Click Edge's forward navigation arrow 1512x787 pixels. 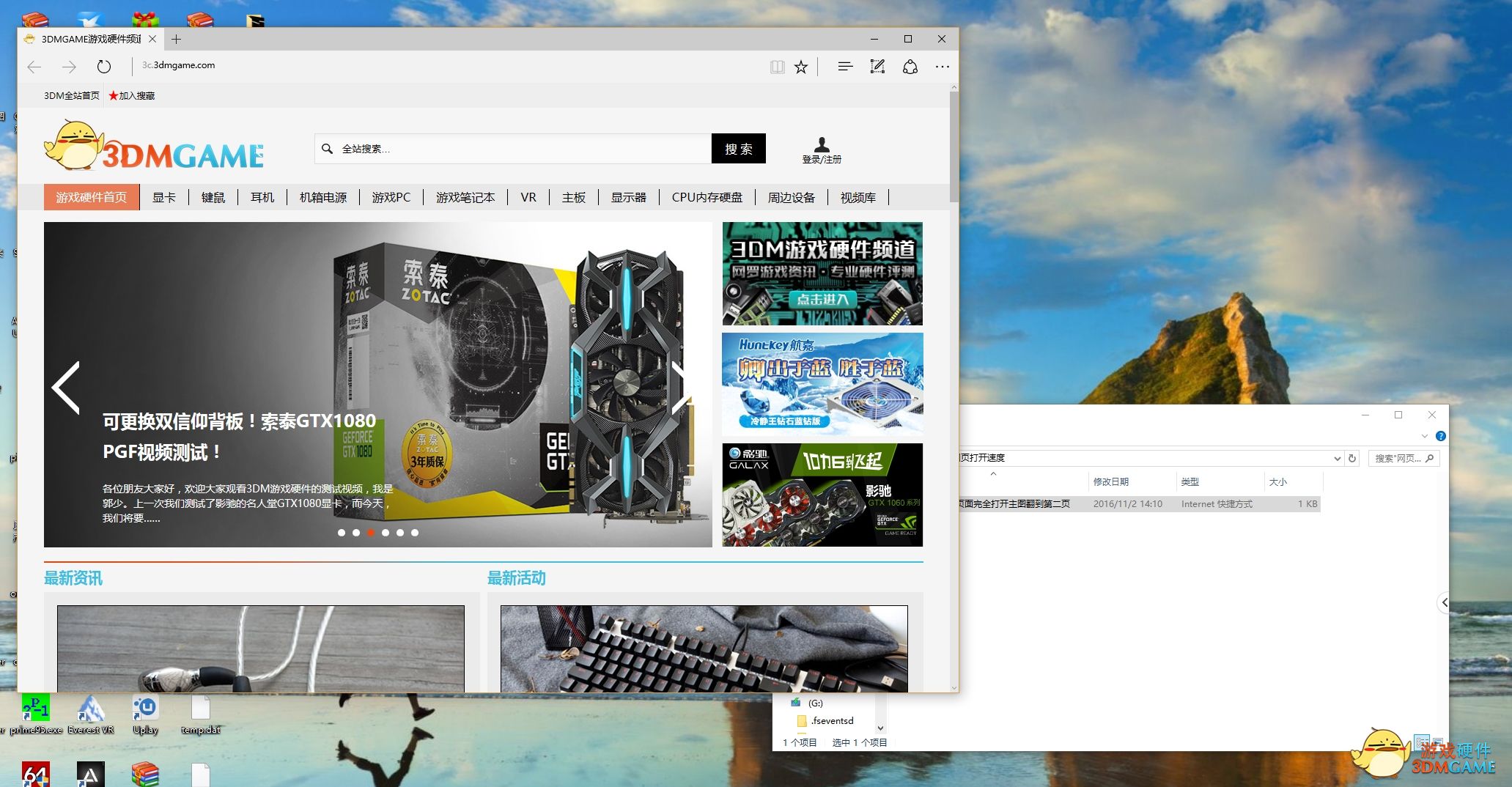point(69,67)
